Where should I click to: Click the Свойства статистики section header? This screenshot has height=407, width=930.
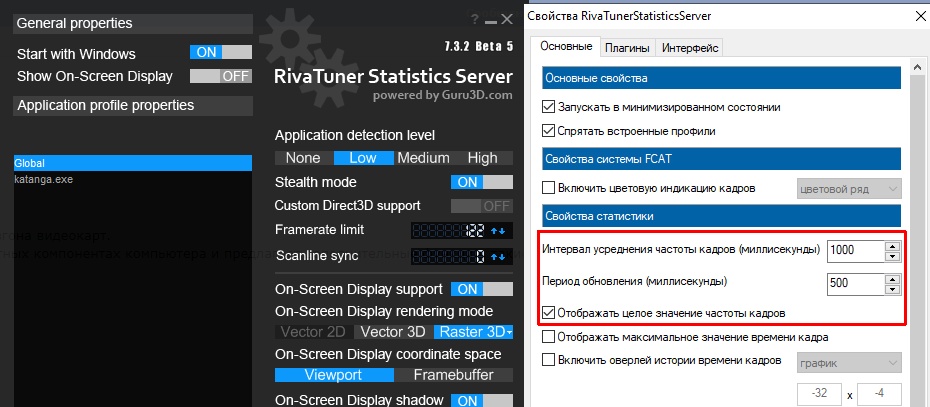pos(721,216)
